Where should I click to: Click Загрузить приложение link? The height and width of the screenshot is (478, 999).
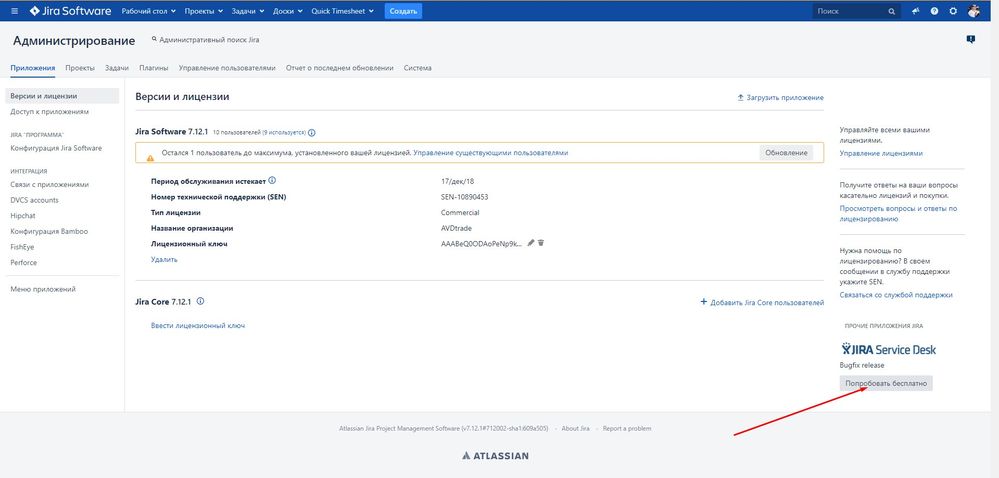point(780,98)
